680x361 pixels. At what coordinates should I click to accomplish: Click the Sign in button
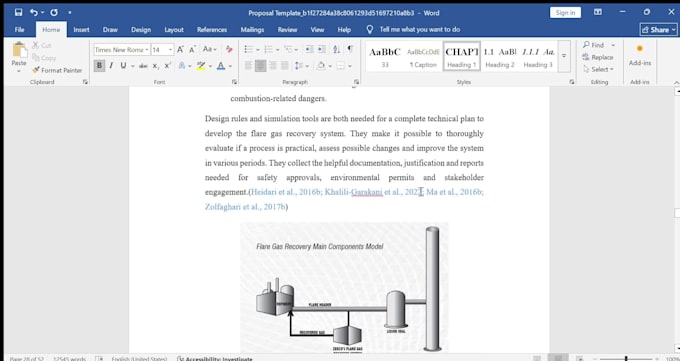pyautogui.click(x=565, y=13)
